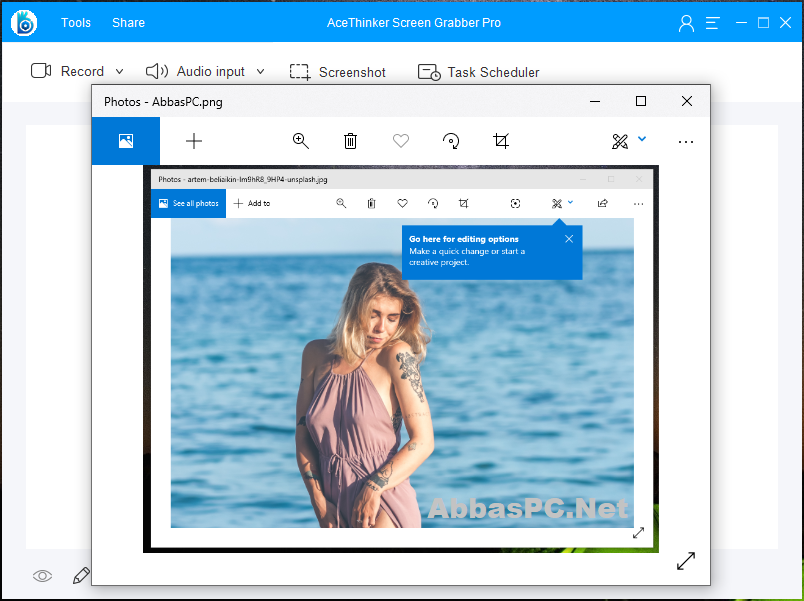Click the Screenshot button label
Viewport: 804px width, 601px height.
[352, 72]
